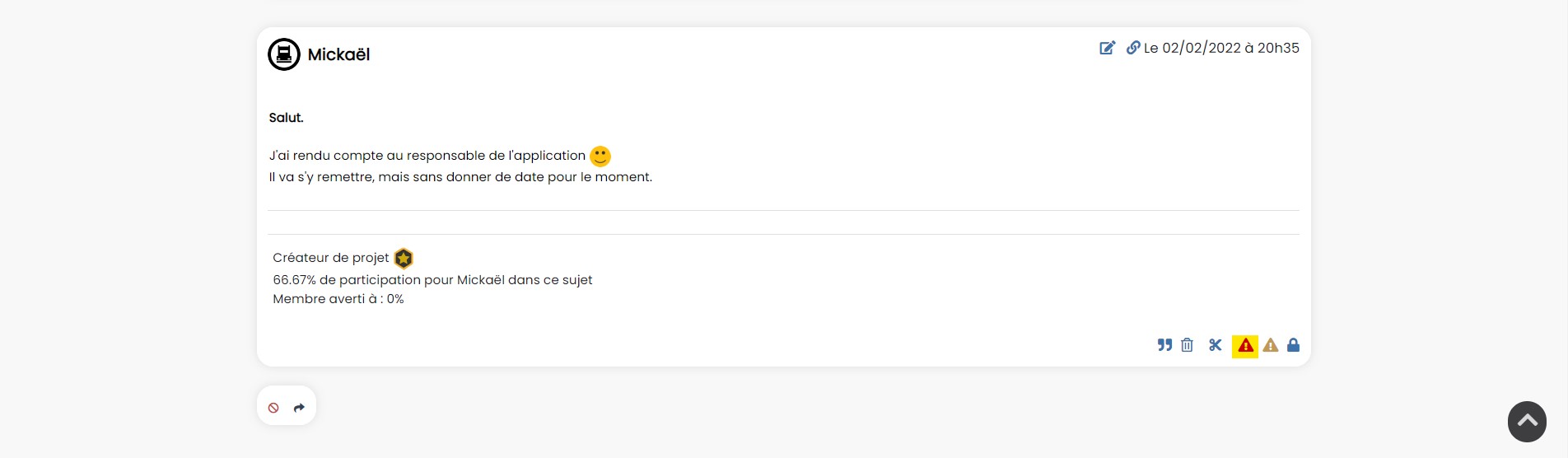Delete the post using the trash icon
The width and height of the screenshot is (1568, 458).
click(x=1187, y=345)
